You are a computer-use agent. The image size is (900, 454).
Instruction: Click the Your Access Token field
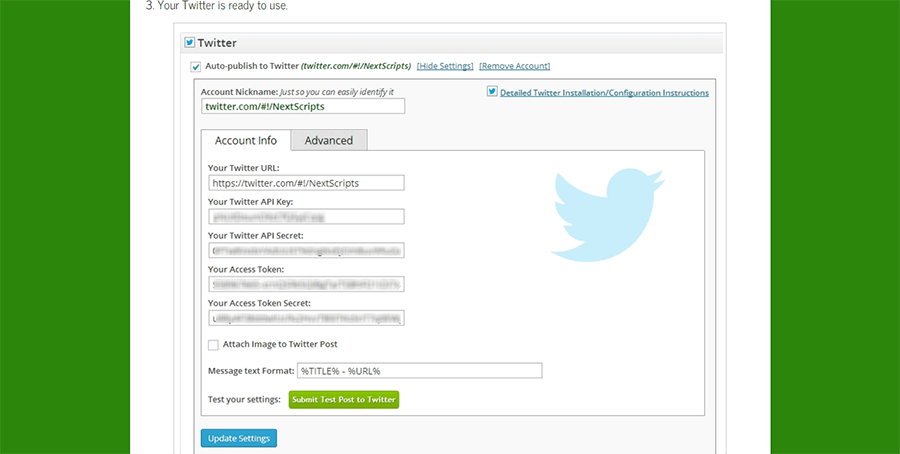click(307, 284)
